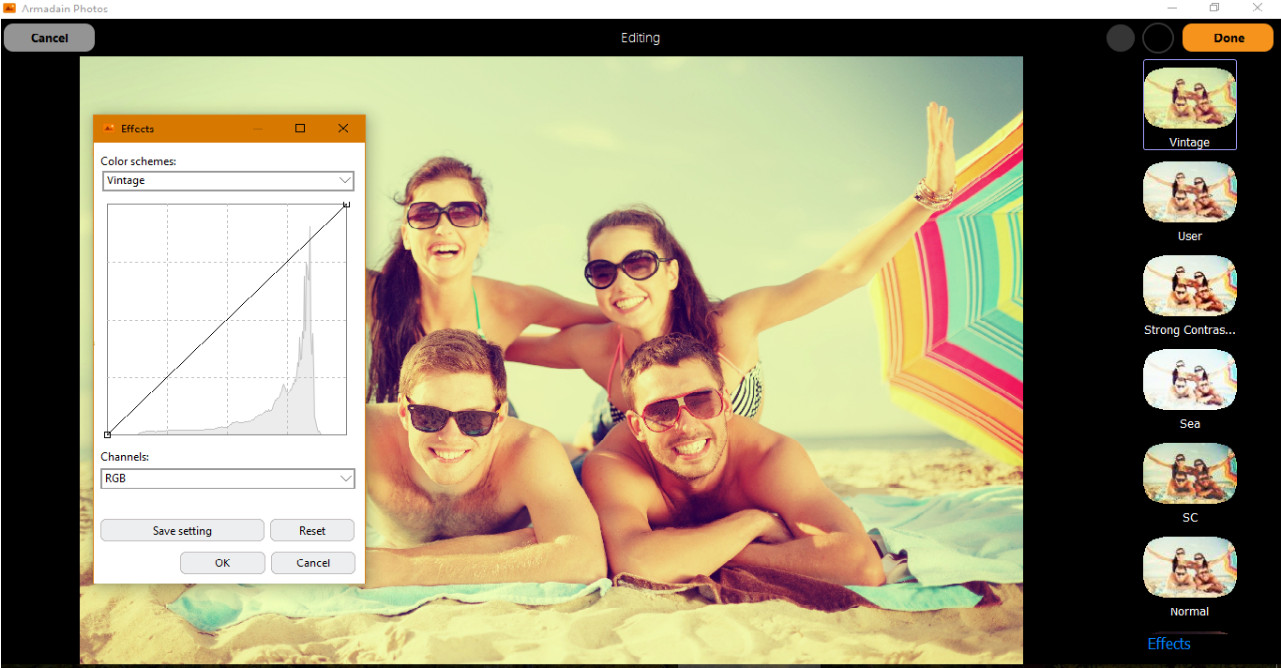Apply the Normal effect thumbnail
This screenshot has width=1281, height=668.
[1189, 568]
